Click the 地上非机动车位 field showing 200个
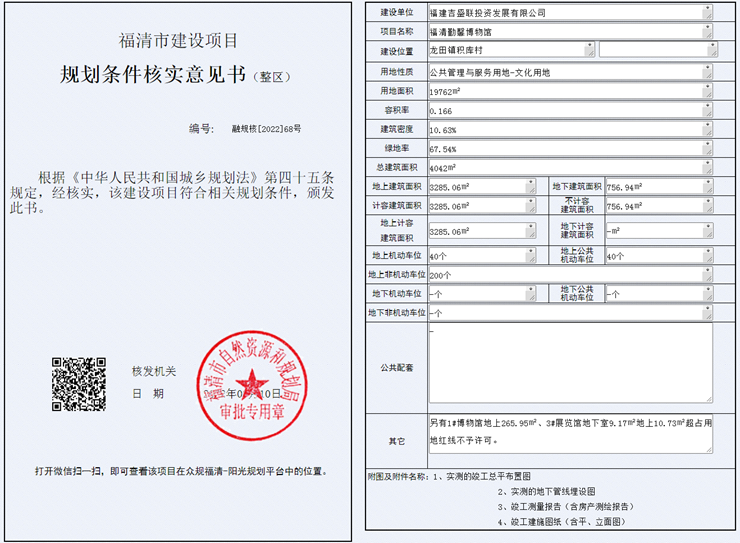 tap(570, 275)
